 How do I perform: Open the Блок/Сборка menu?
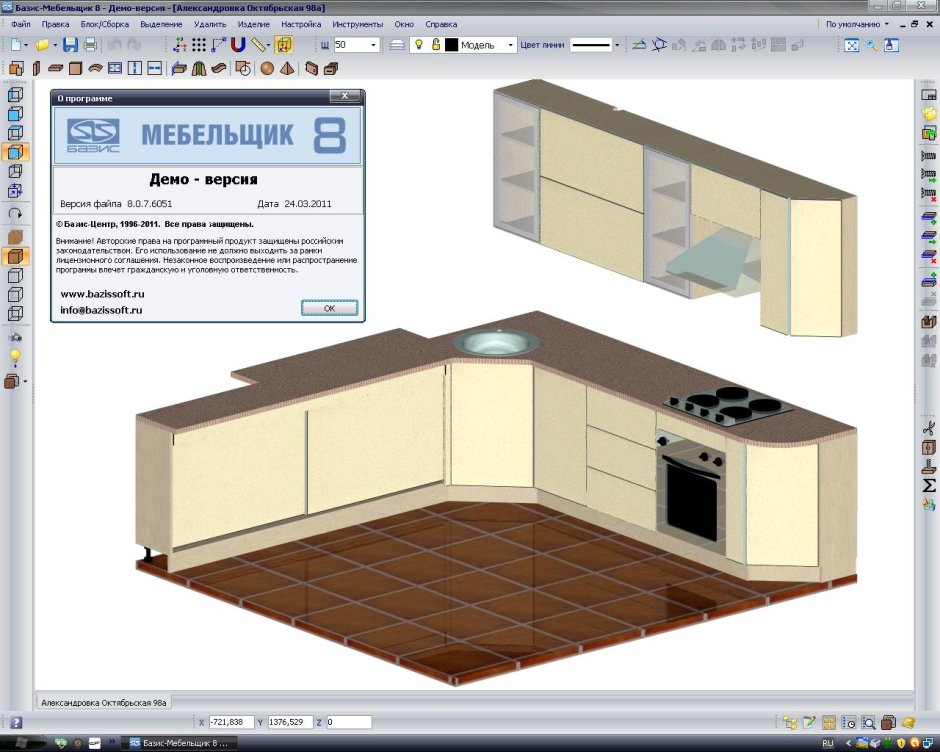(x=105, y=25)
